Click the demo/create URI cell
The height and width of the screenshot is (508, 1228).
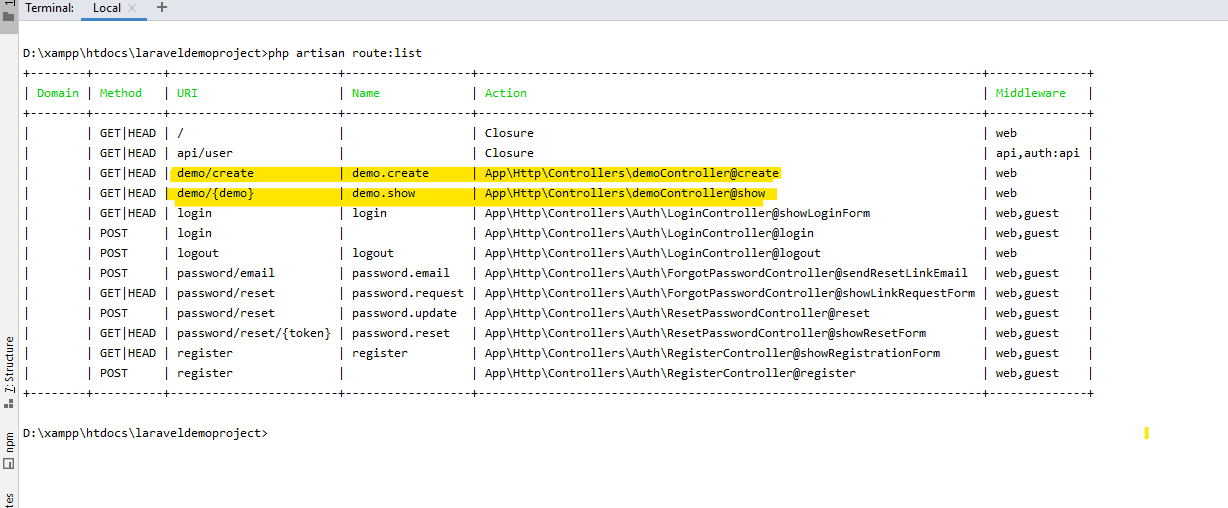pyautogui.click(x=215, y=173)
